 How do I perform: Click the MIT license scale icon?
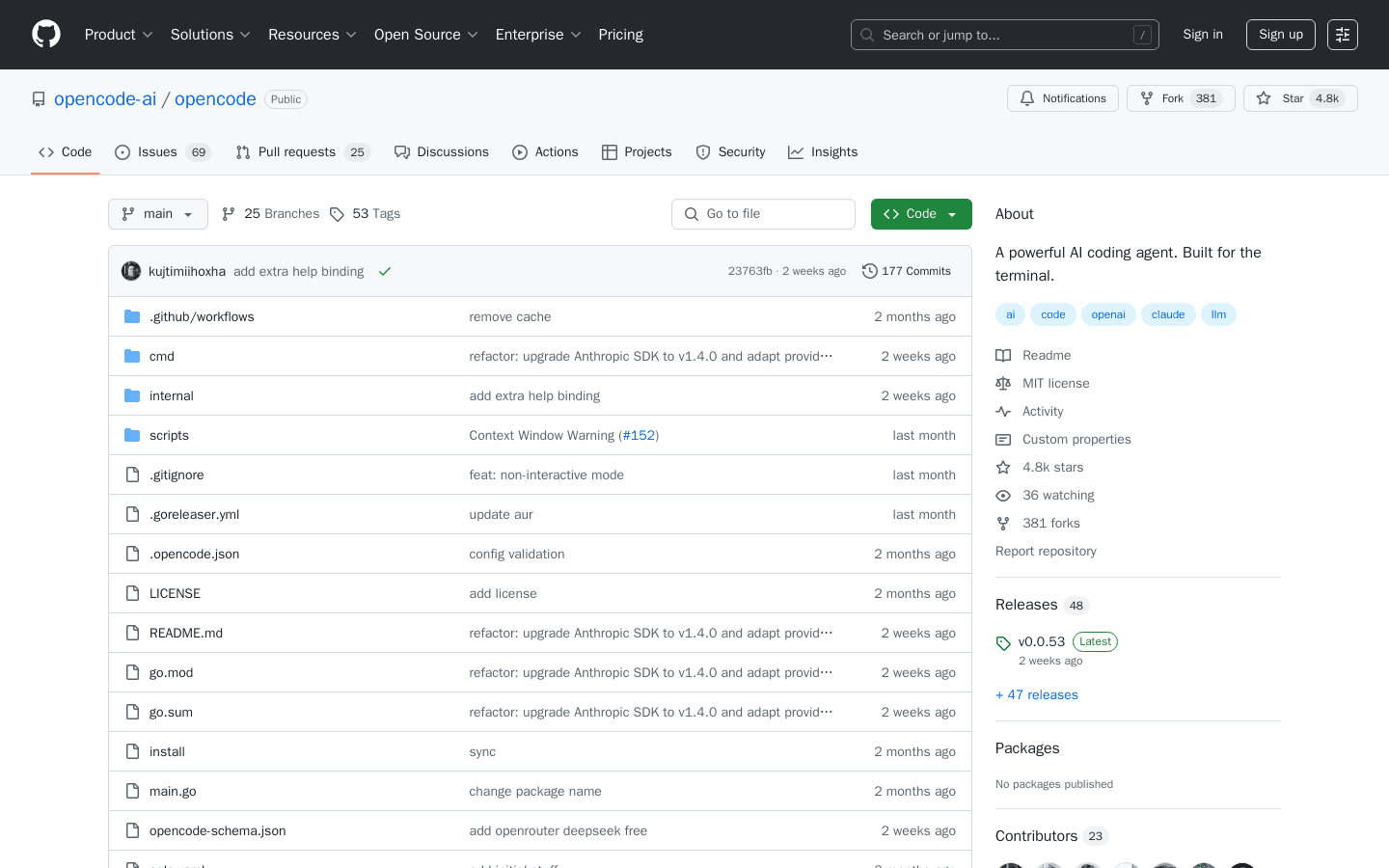coord(1003,383)
